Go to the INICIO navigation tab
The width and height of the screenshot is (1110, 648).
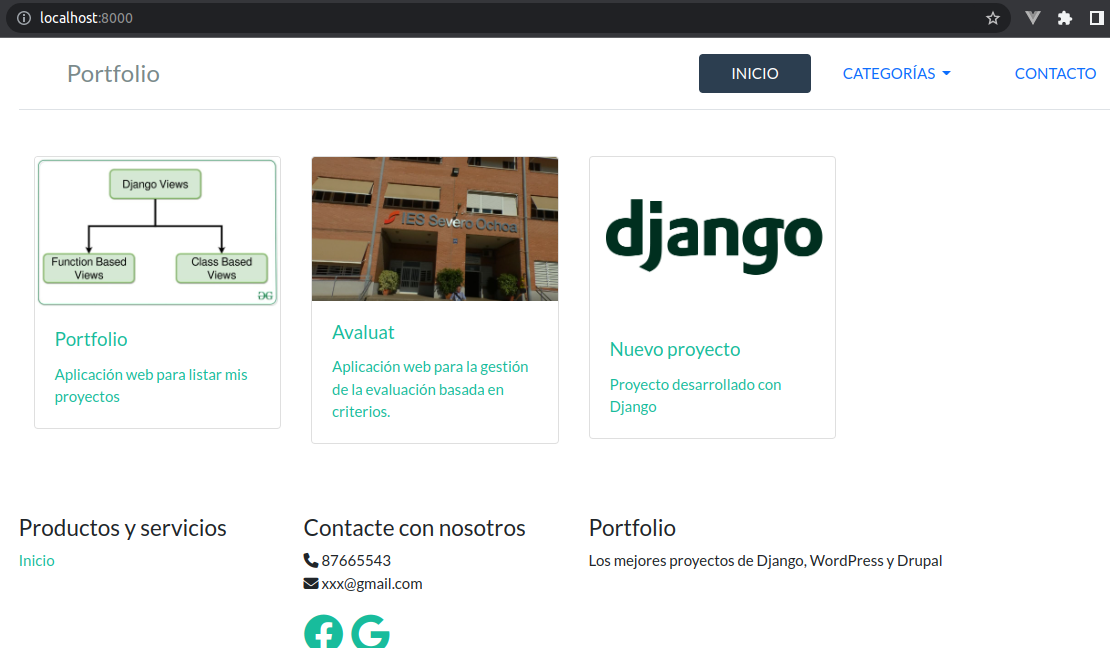(754, 73)
